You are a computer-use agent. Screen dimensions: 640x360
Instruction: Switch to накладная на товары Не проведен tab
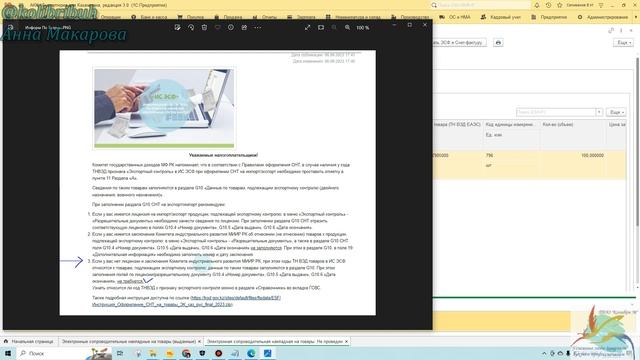pyautogui.click(x=275, y=341)
